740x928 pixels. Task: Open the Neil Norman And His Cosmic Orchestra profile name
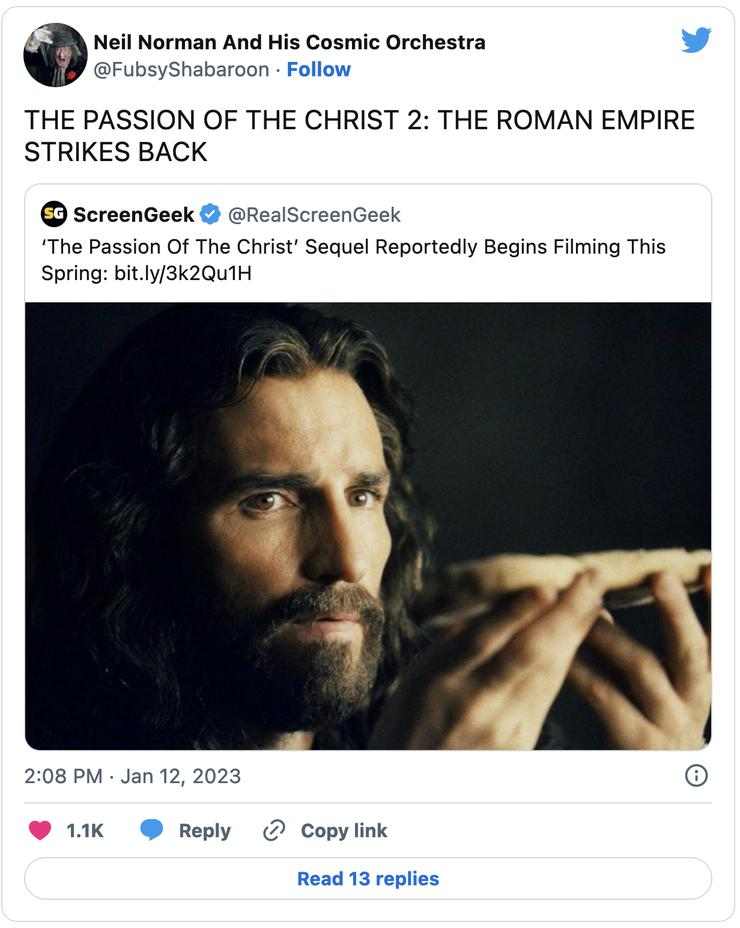pyautogui.click(x=289, y=42)
